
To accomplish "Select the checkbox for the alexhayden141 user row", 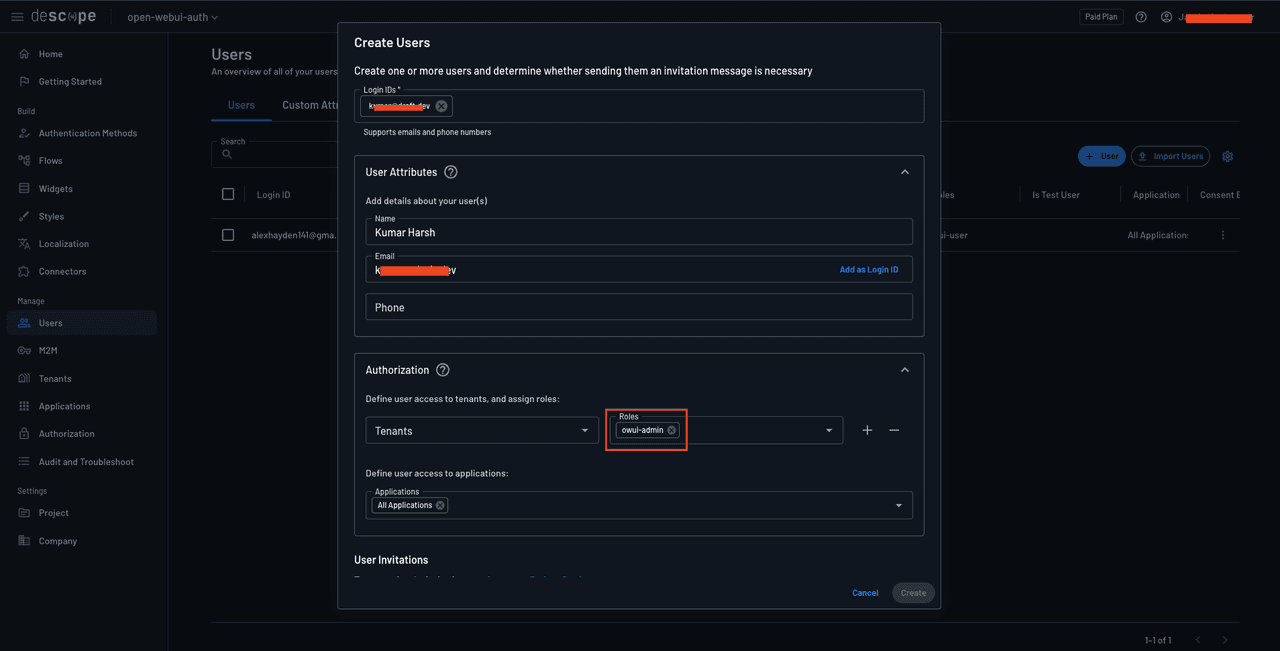I will click(x=228, y=234).
